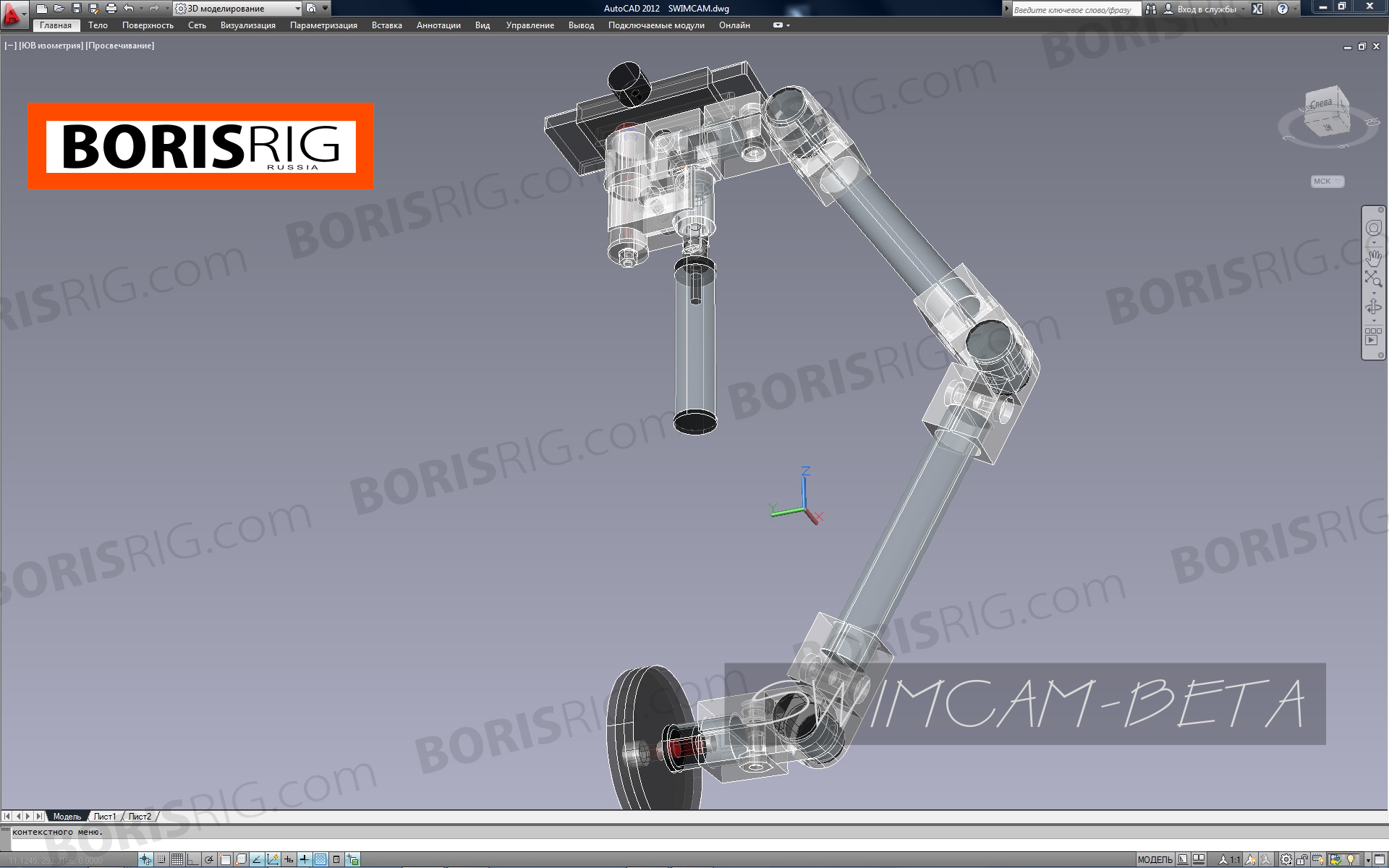Open Workspace Switching gear icon

pos(1286,860)
